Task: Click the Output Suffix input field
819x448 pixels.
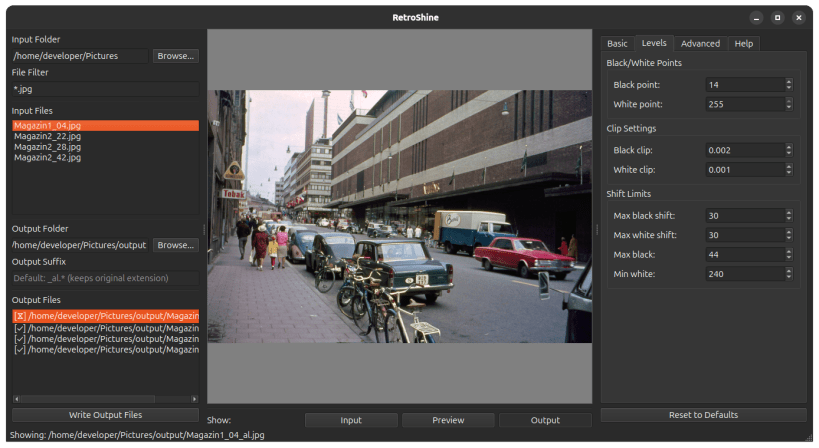Action: pos(104,278)
